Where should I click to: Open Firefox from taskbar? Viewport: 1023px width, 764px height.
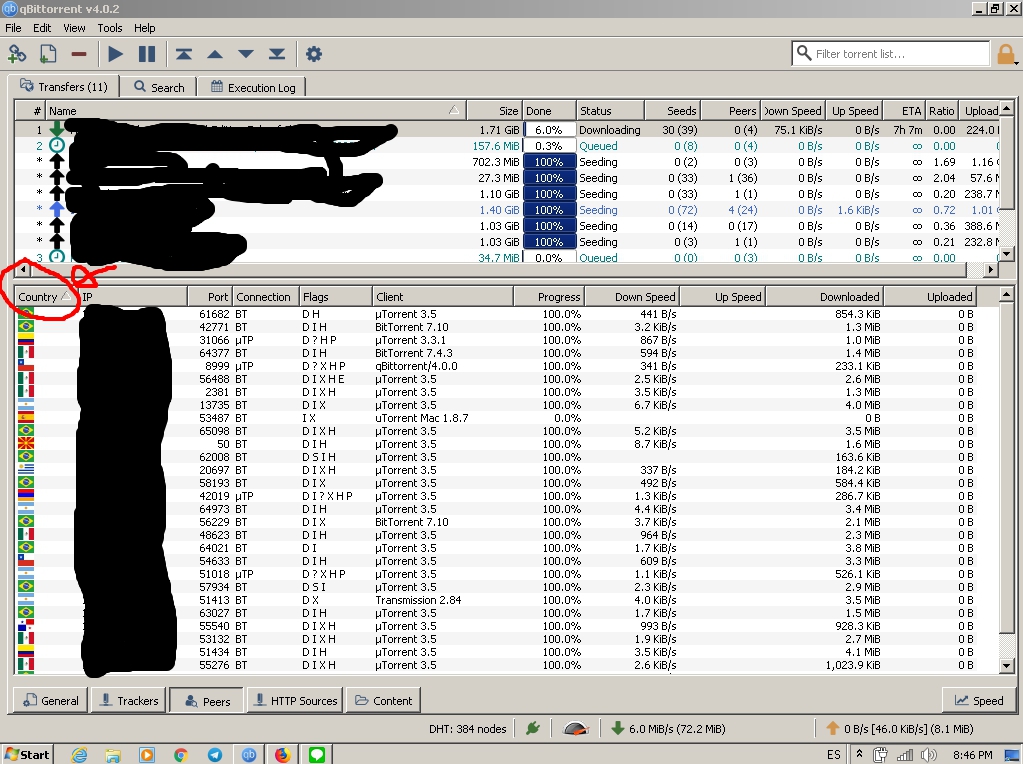pos(282,754)
